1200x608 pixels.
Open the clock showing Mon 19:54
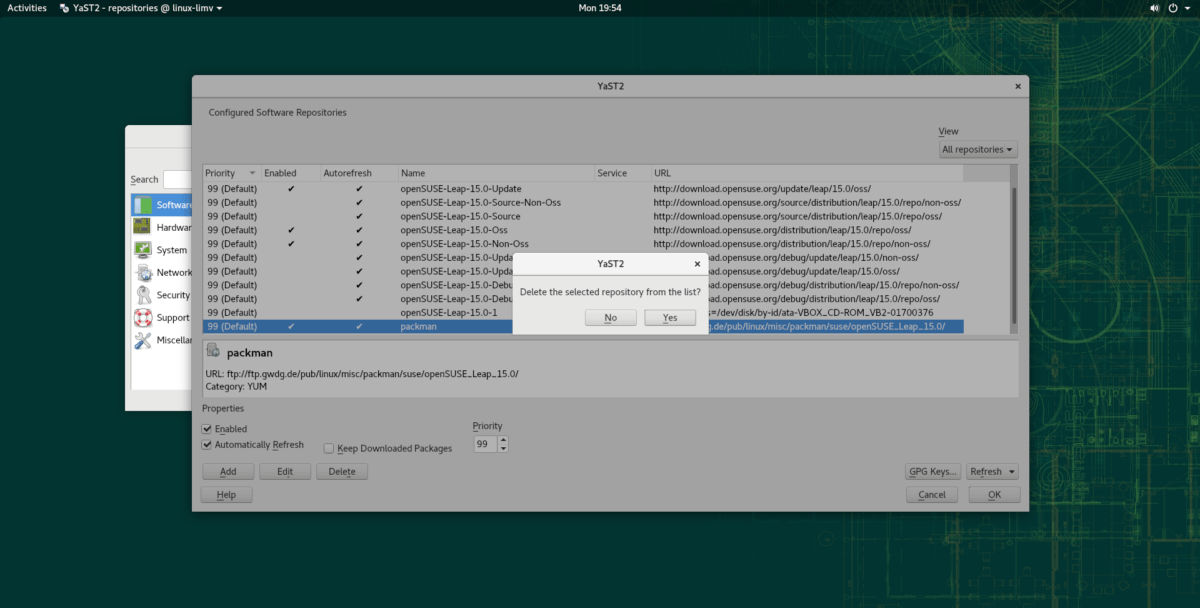point(600,7)
